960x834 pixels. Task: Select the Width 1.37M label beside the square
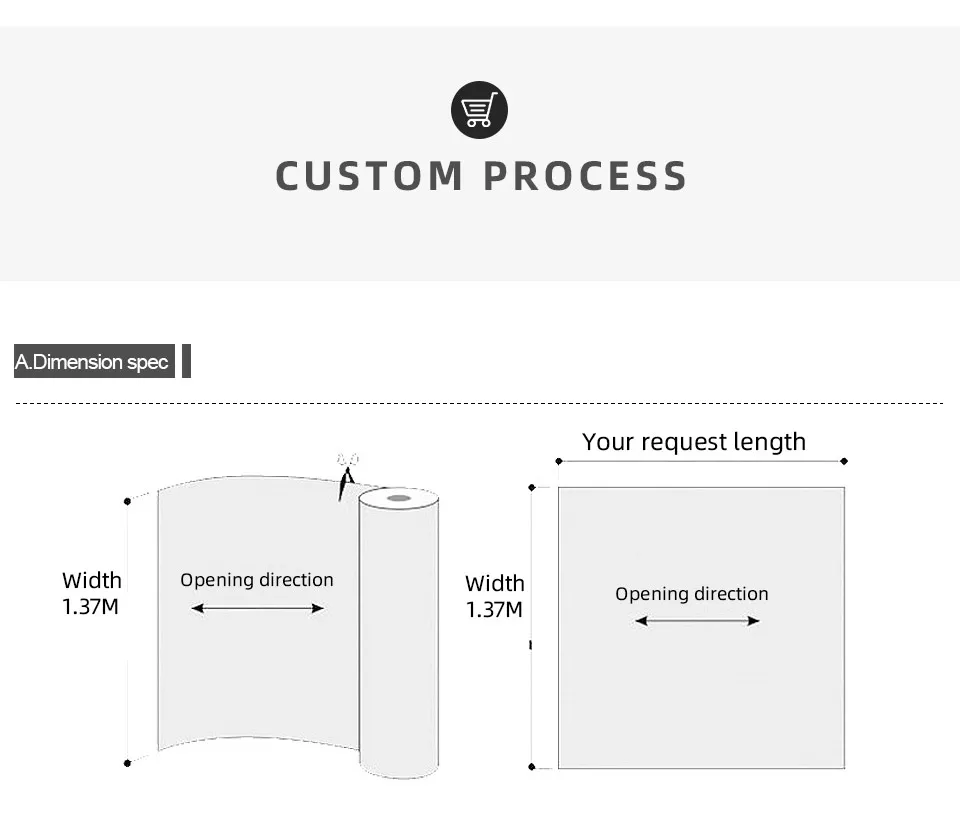494,596
